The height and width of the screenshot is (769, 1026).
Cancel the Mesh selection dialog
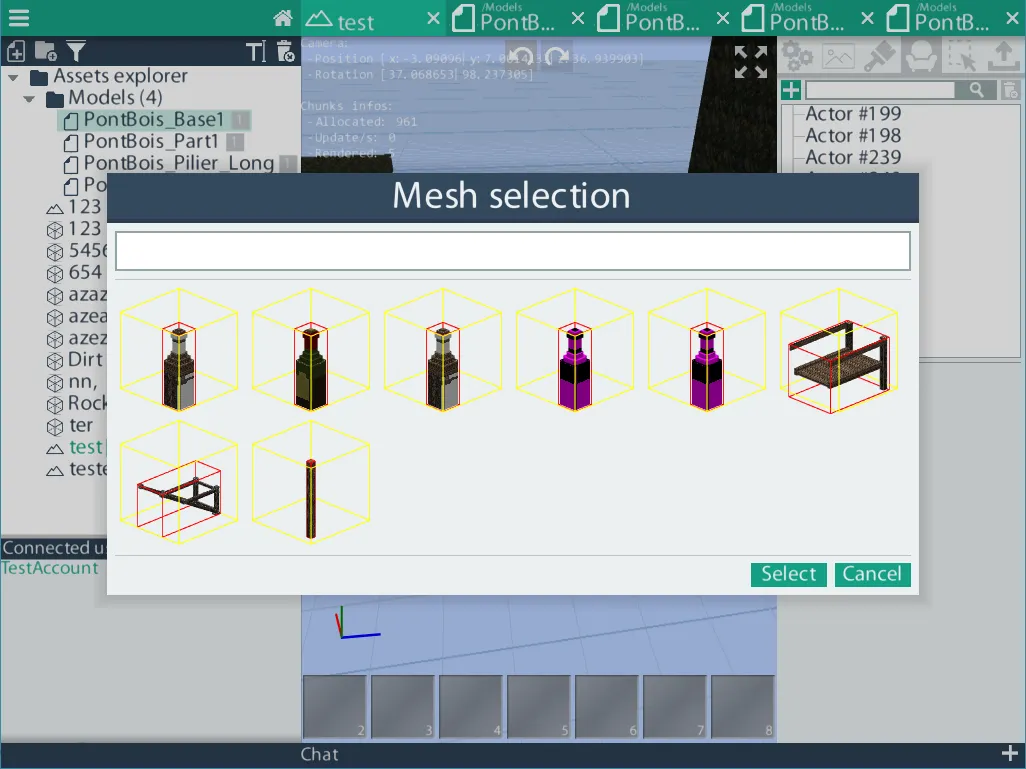click(872, 574)
